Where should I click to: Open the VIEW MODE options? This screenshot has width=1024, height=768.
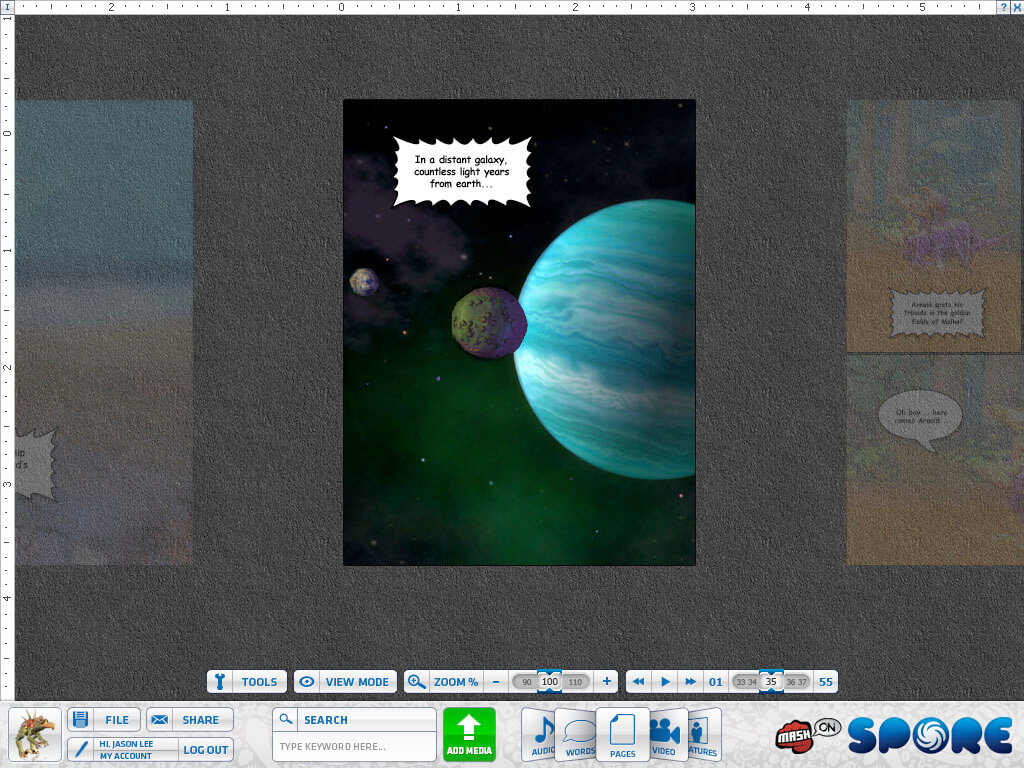point(357,682)
